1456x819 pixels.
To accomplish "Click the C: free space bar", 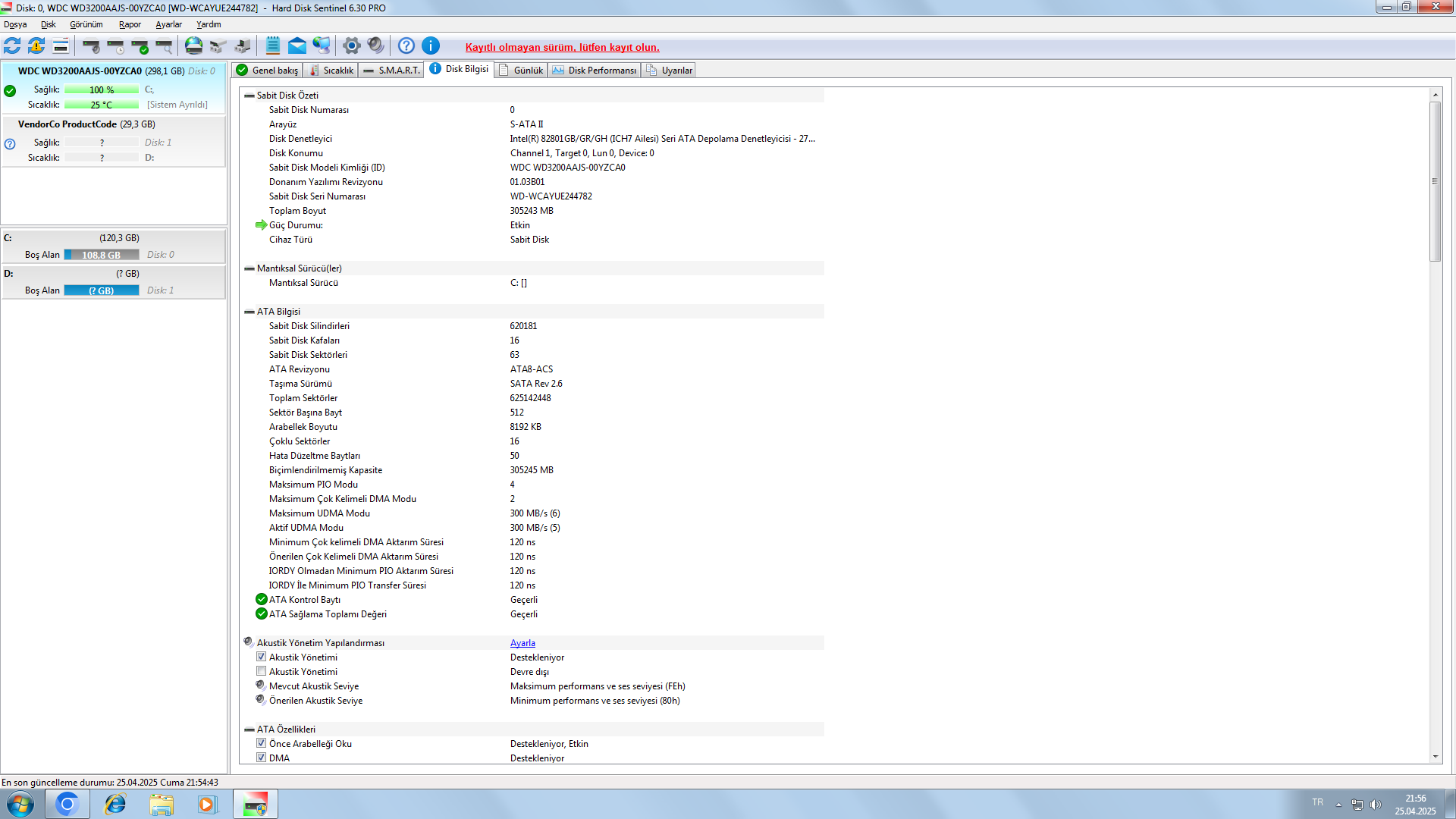I will pos(102,255).
